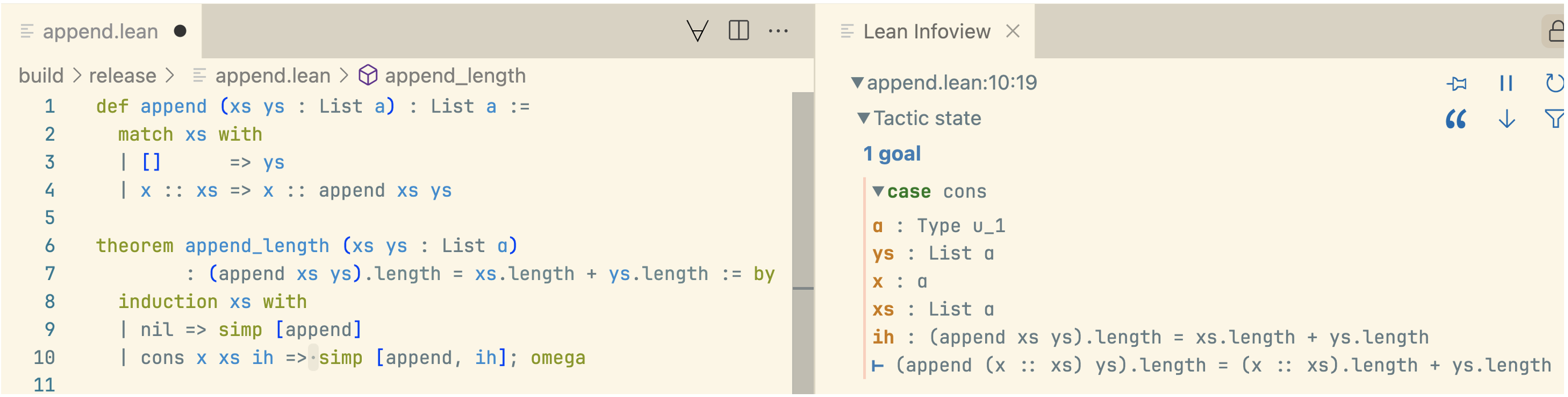Select the Lean Infoview tab

[926, 31]
